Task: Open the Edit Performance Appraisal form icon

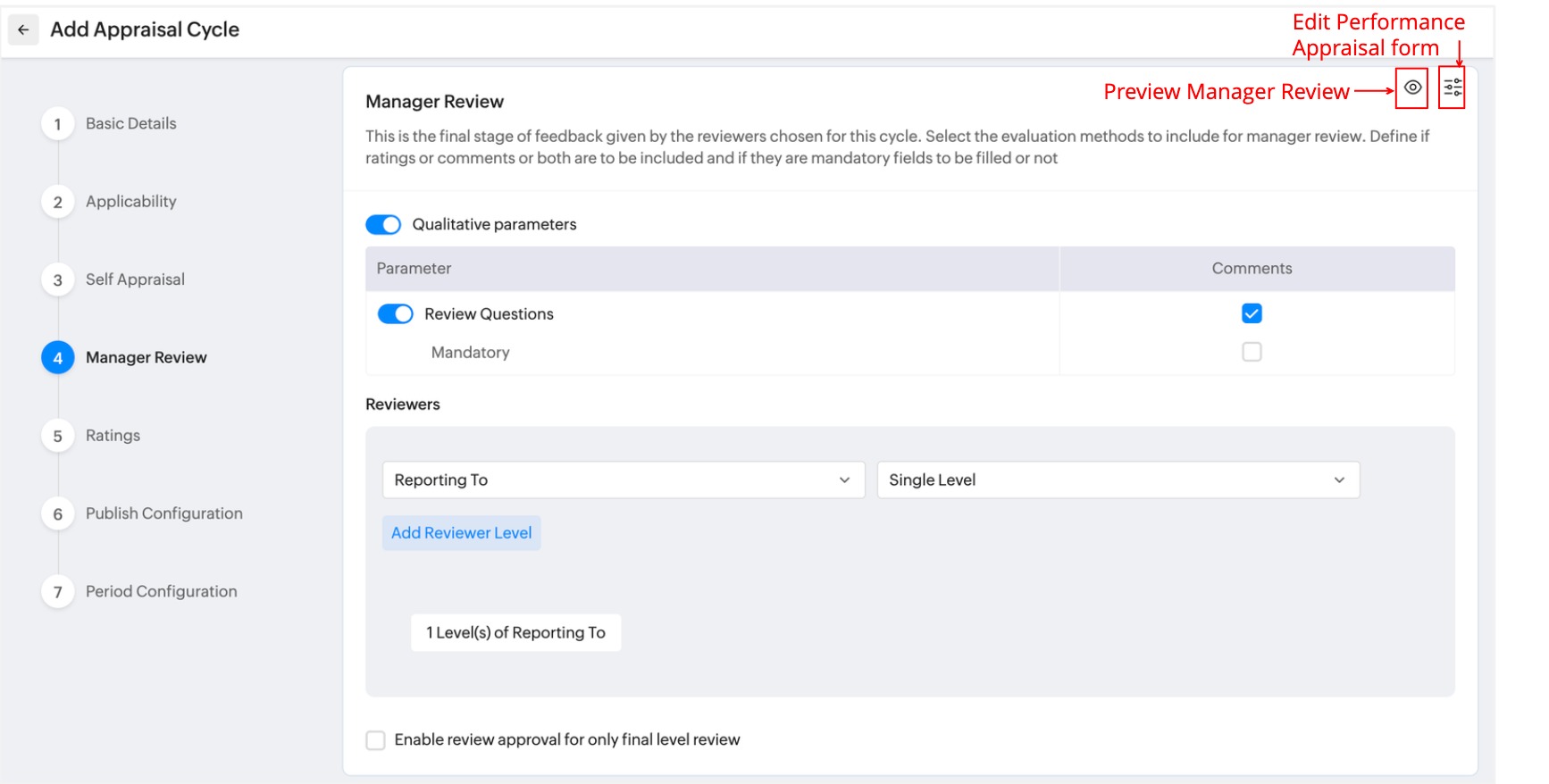Action: coord(1453,88)
